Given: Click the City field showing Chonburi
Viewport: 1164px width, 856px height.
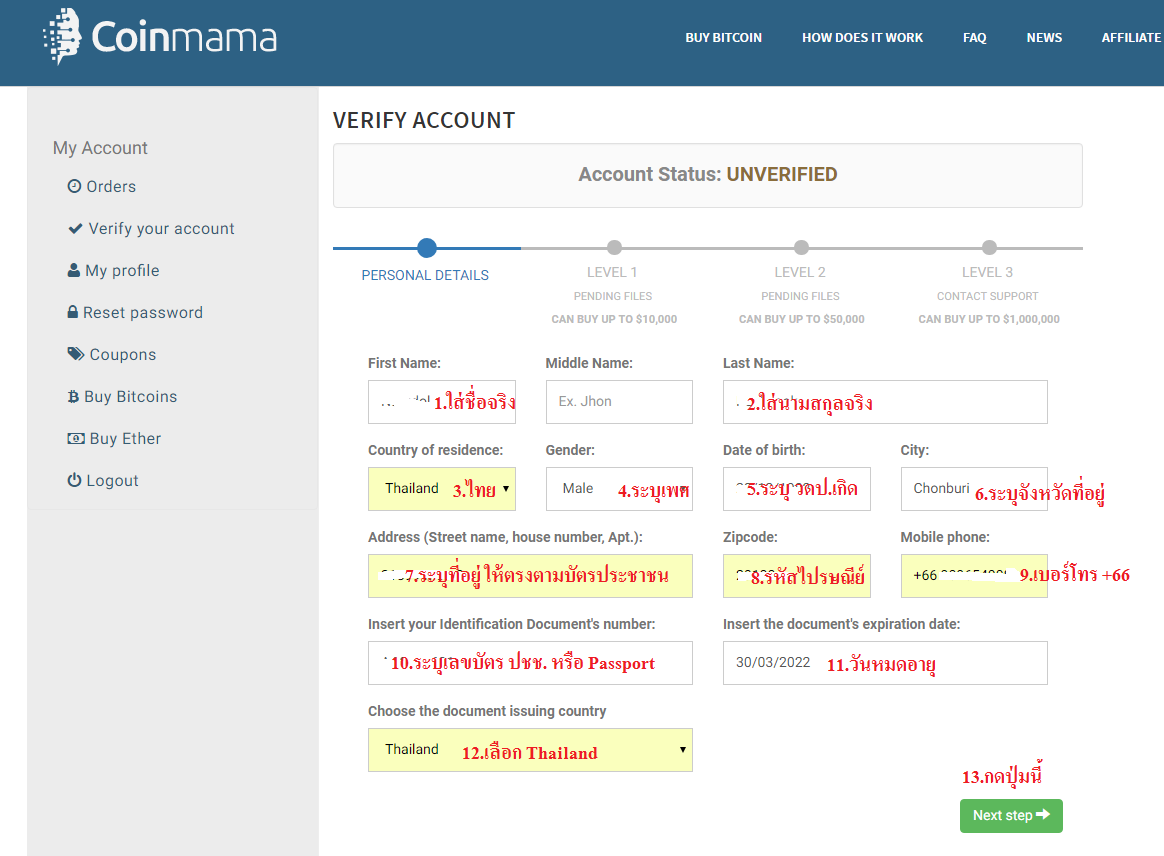Looking at the screenshot, I should [974, 489].
